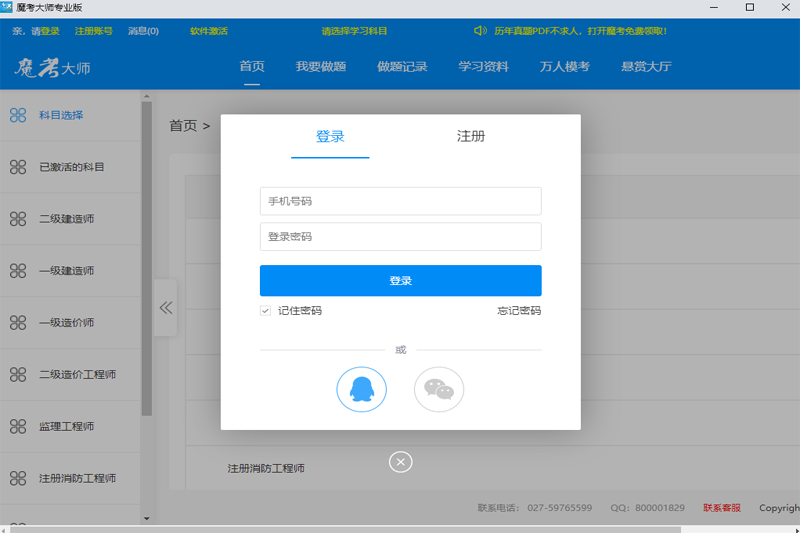Screen dimensions: 800x533
Task: Click the icon beside 一级造价师
Action: pyautogui.click(x=18, y=323)
